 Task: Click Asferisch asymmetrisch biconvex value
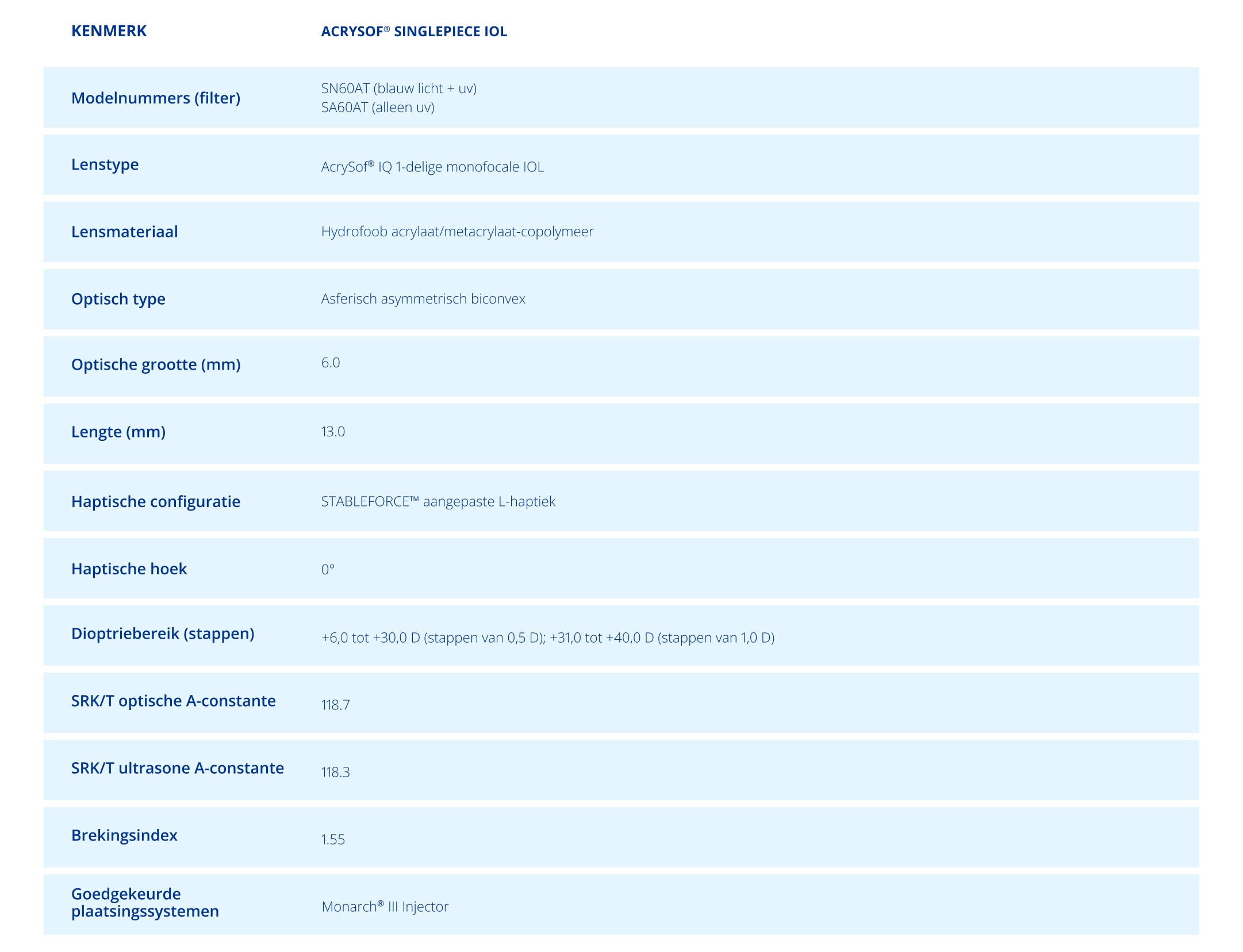pos(423,299)
